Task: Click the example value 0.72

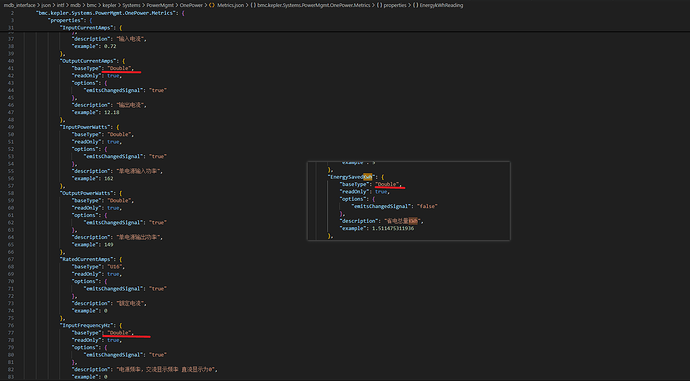Action: [x=110, y=46]
